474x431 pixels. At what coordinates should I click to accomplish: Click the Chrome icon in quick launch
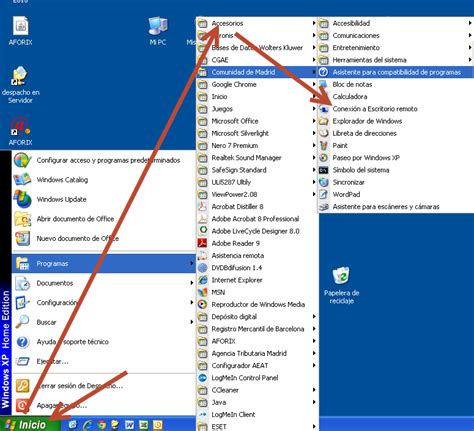pos(102,425)
